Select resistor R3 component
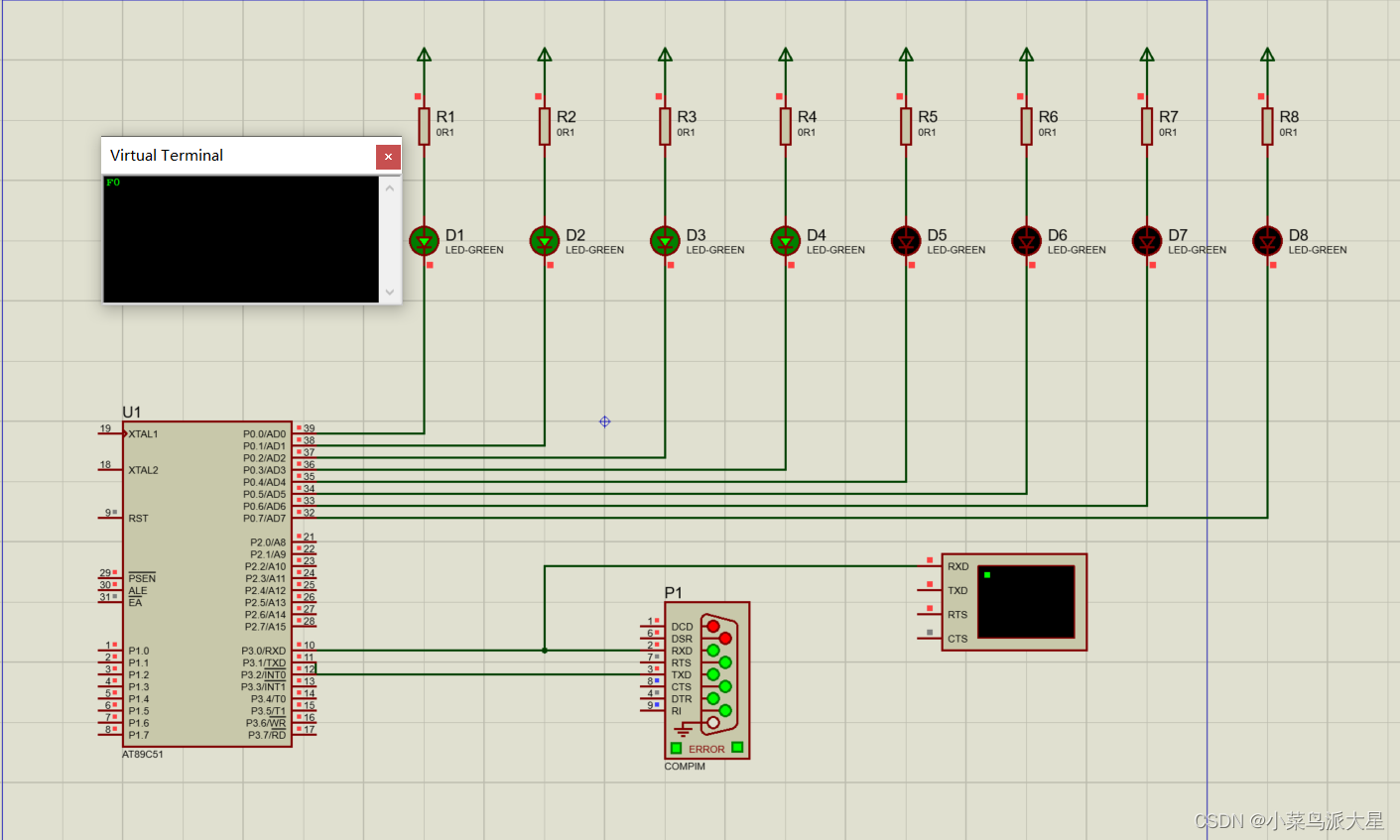 click(665, 126)
